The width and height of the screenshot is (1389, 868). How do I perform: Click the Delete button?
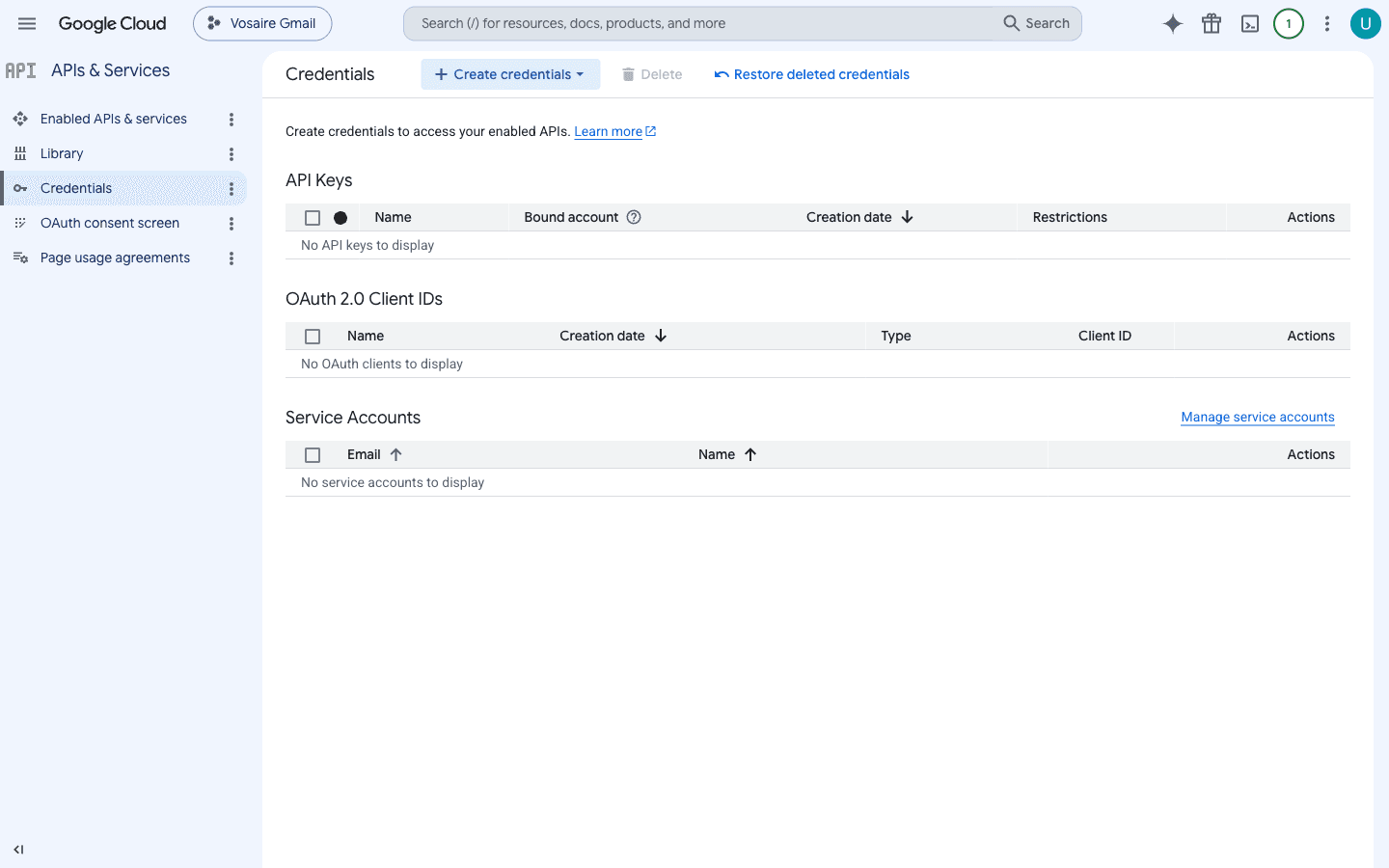pyautogui.click(x=652, y=74)
